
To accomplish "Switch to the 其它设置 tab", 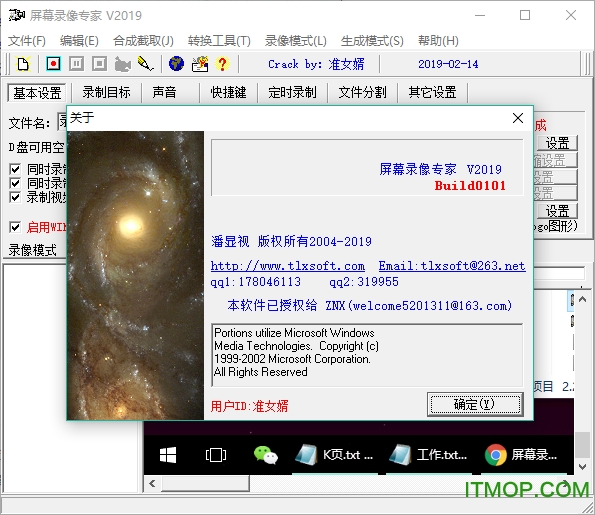I will tap(432, 92).
